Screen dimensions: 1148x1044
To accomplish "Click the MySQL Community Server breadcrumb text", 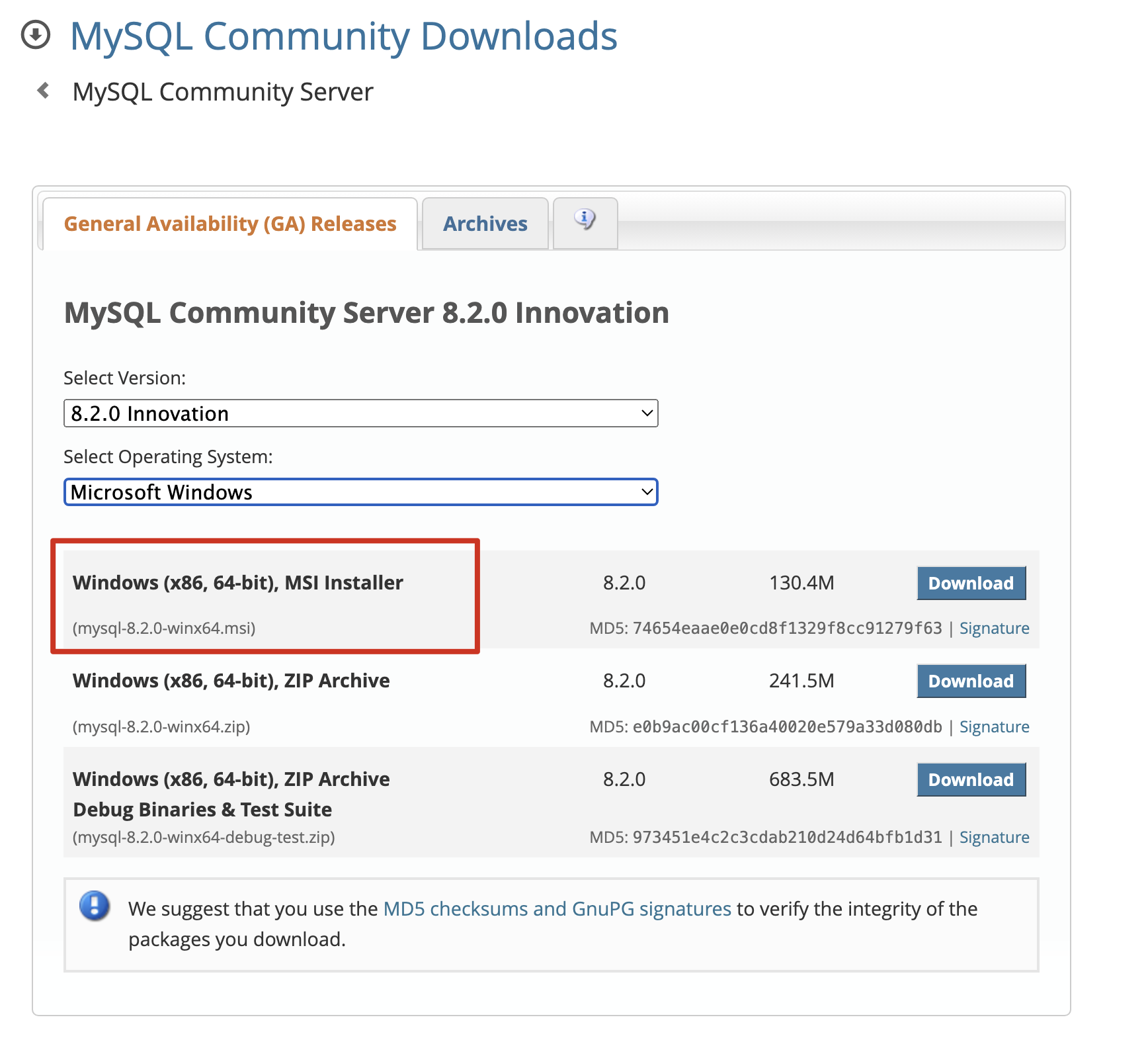I will (223, 92).
